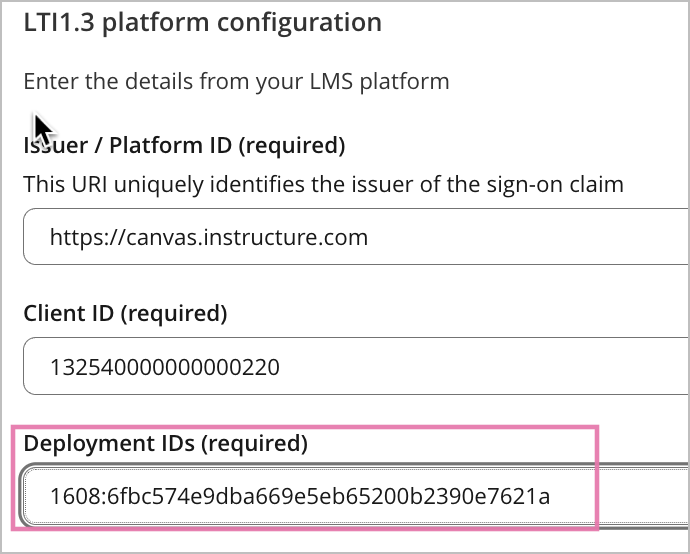Image resolution: width=690 pixels, height=554 pixels.
Task: Place cursor in the 132540000000000220 value
Action: (x=165, y=367)
